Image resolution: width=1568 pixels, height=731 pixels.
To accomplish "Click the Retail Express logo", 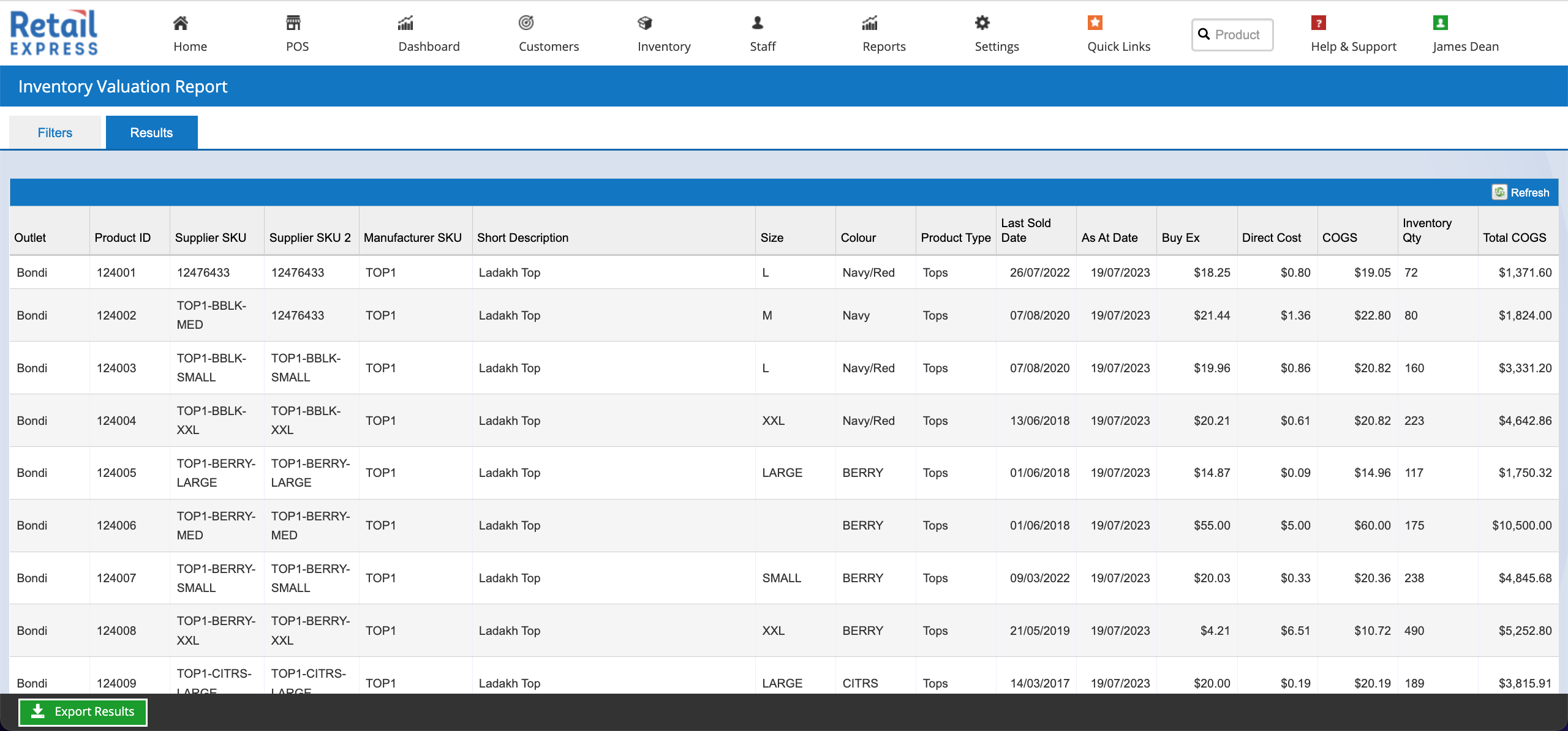I will click(x=54, y=32).
